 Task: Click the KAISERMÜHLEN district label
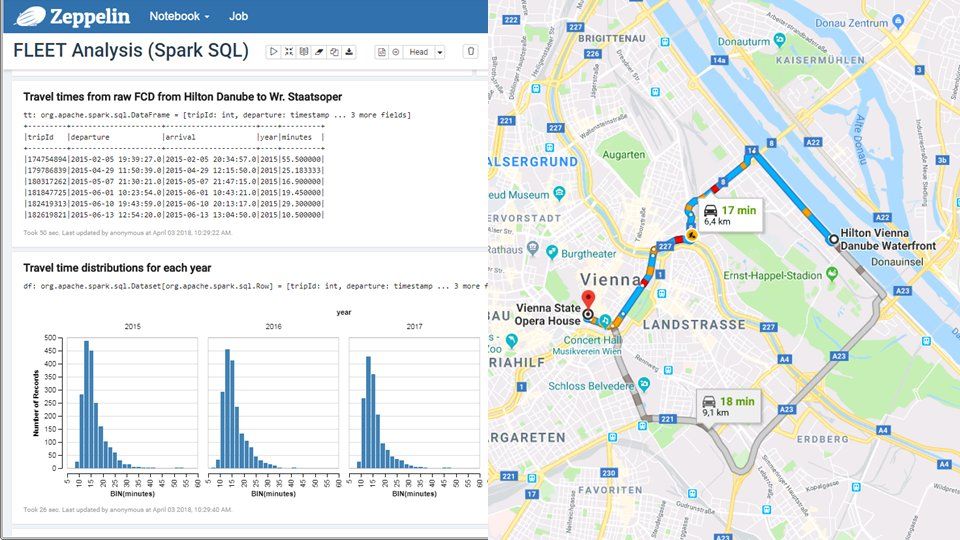[820, 61]
